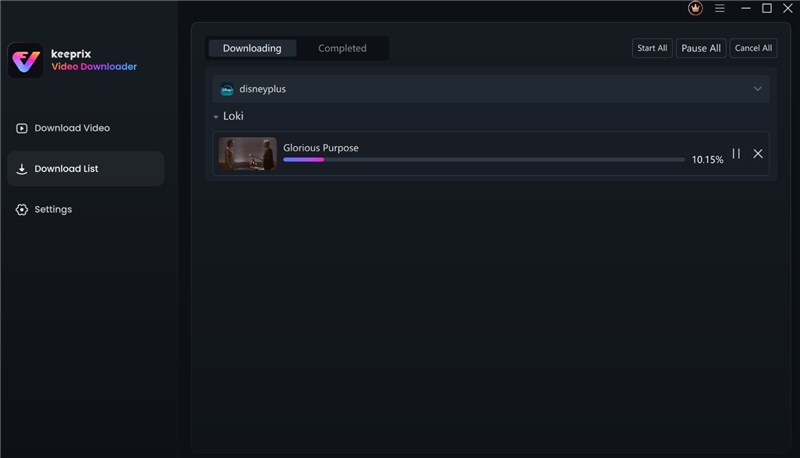The image size is (800, 458).
Task: Switch to the Completed tab
Action: point(342,48)
